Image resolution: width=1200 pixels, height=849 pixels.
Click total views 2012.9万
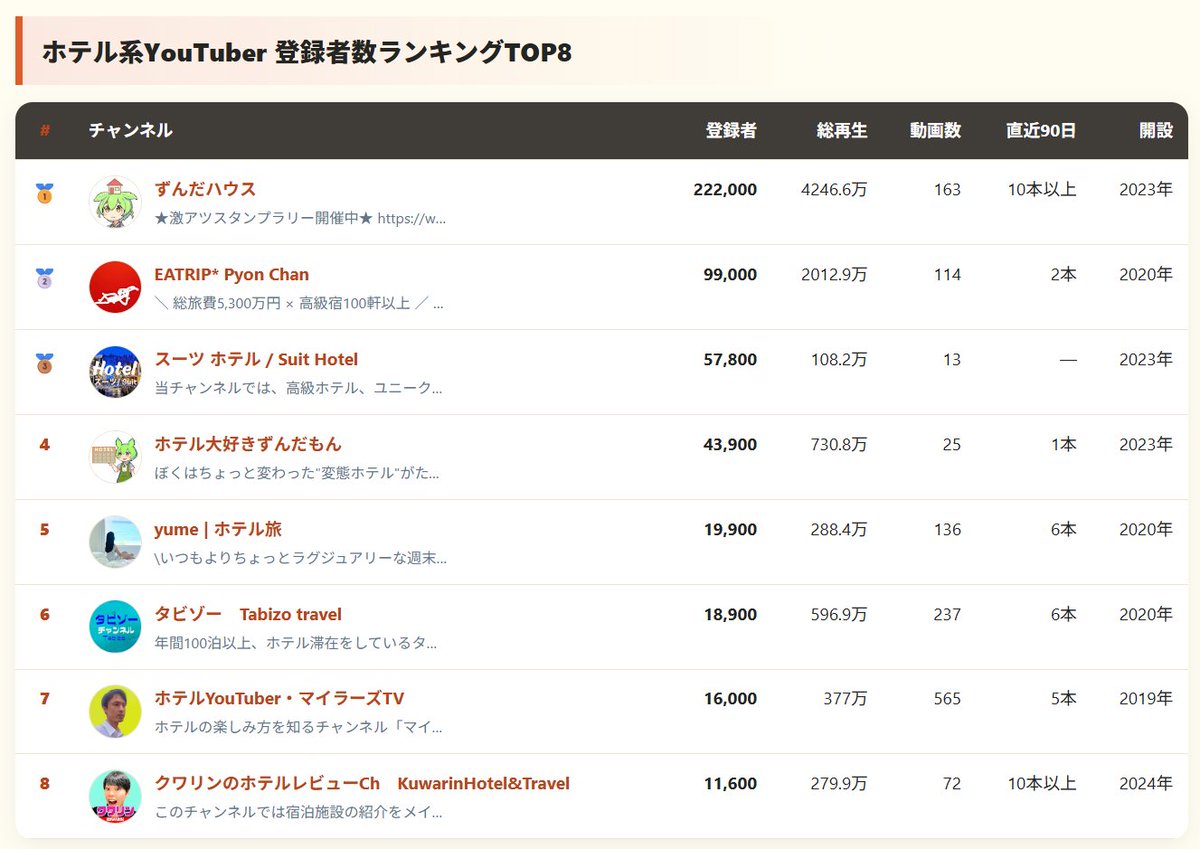point(834,274)
